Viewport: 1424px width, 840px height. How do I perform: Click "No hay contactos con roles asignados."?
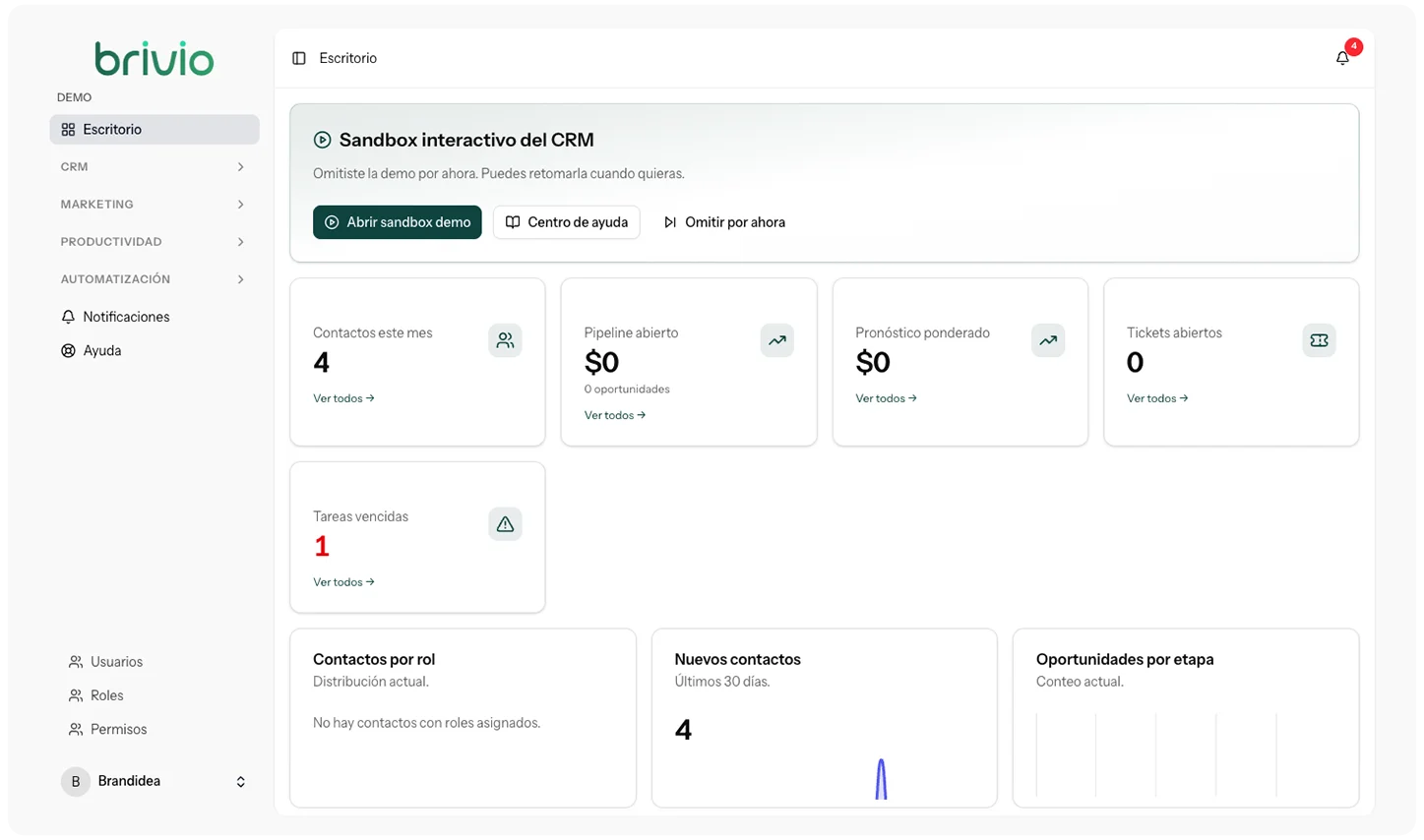coord(427,723)
